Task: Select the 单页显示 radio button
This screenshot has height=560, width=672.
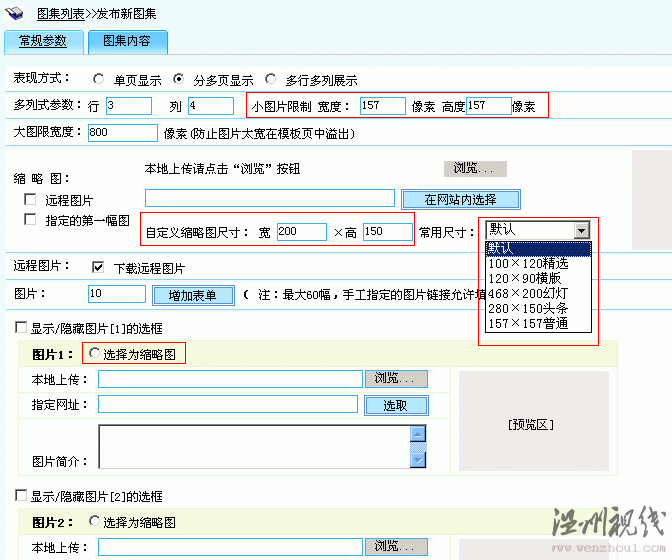Action: pyautogui.click(x=99, y=79)
